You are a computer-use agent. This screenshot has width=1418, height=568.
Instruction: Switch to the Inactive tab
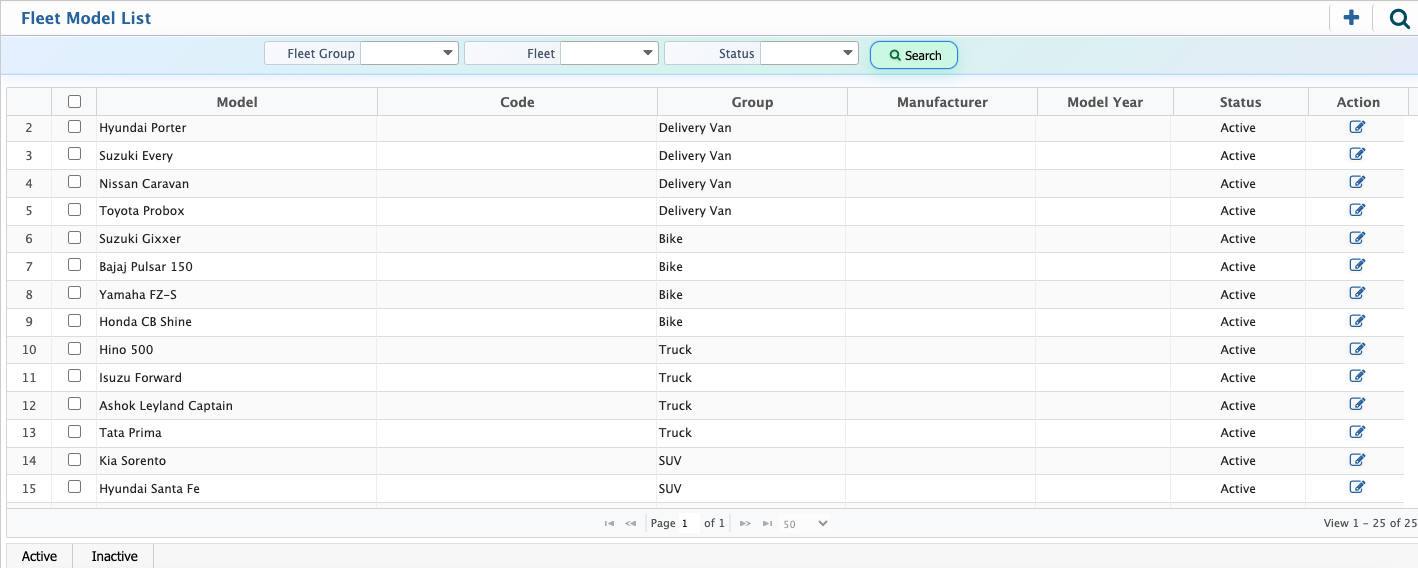tap(115, 556)
